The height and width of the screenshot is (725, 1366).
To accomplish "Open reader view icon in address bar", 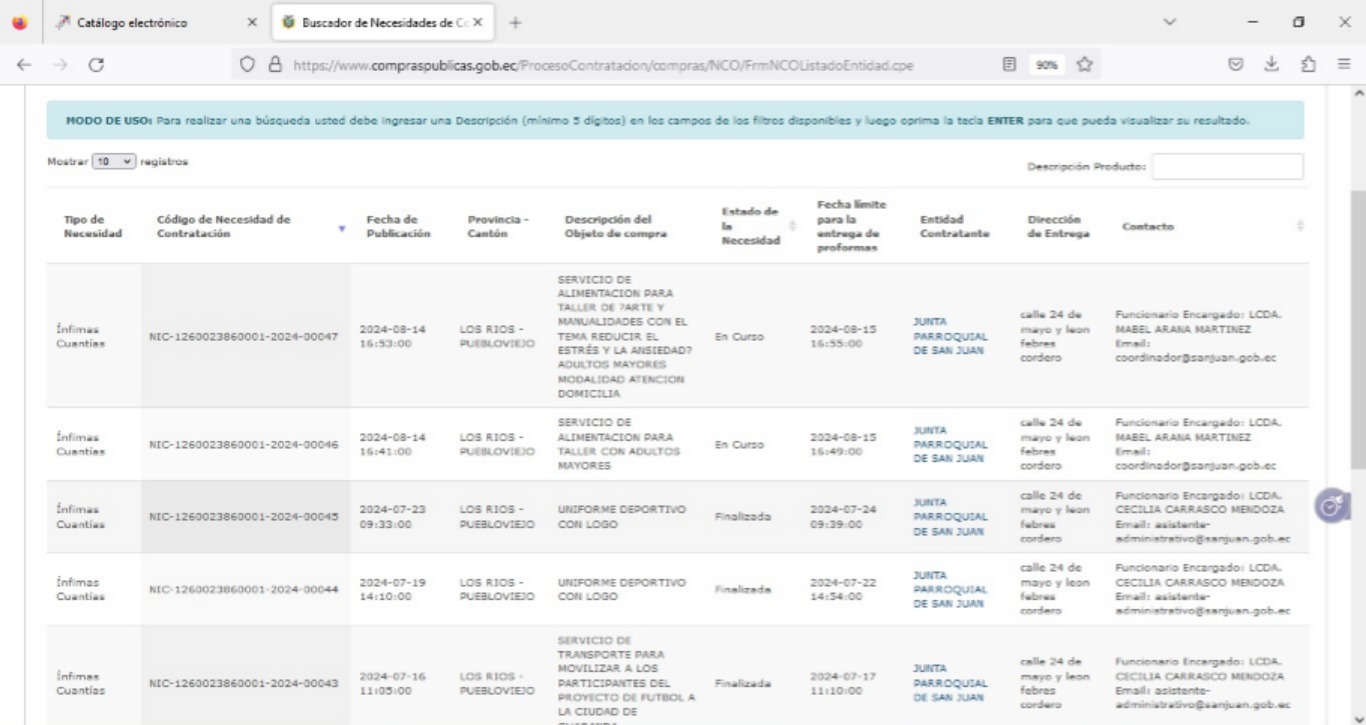I will pyautogui.click(x=1013, y=66).
